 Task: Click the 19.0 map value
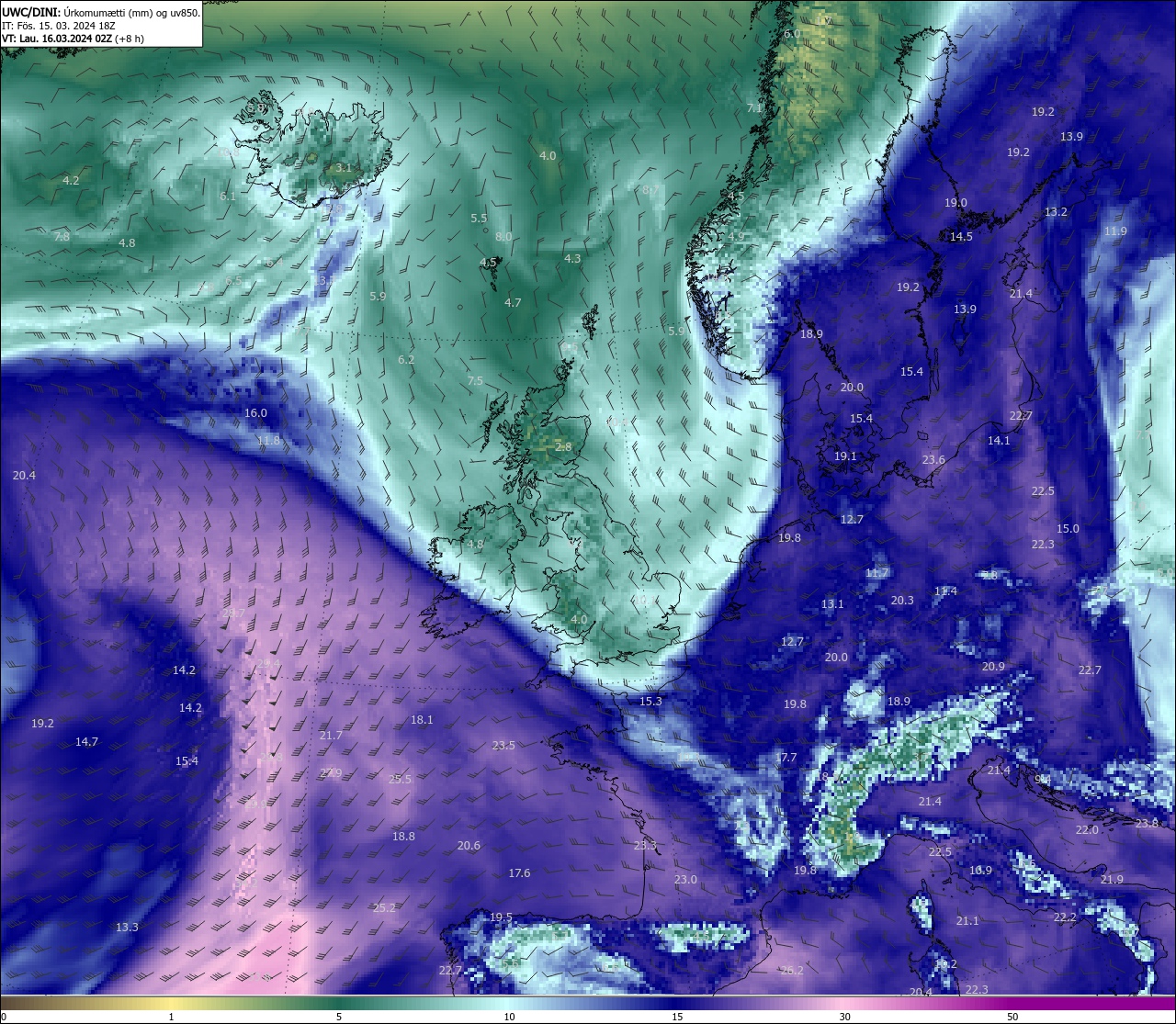pos(955,203)
